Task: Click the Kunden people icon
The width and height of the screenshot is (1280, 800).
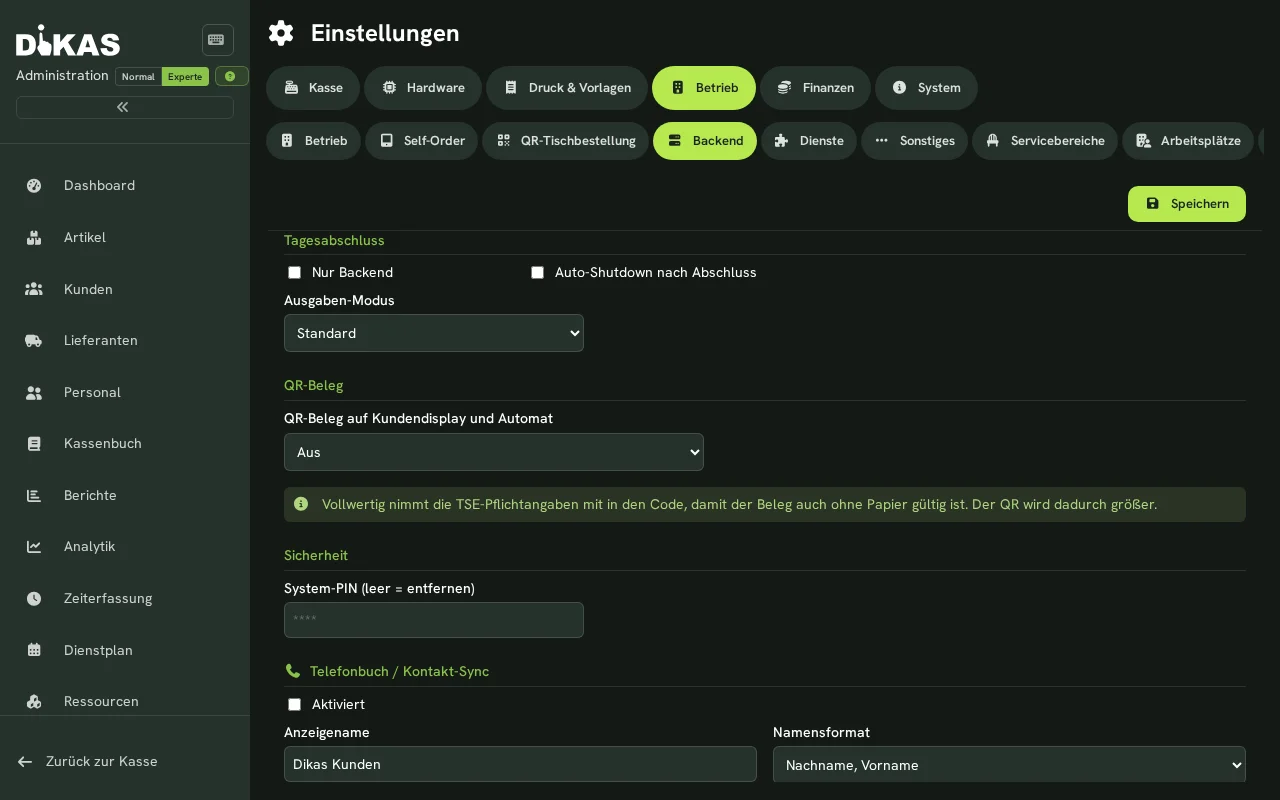Action: coord(34,289)
